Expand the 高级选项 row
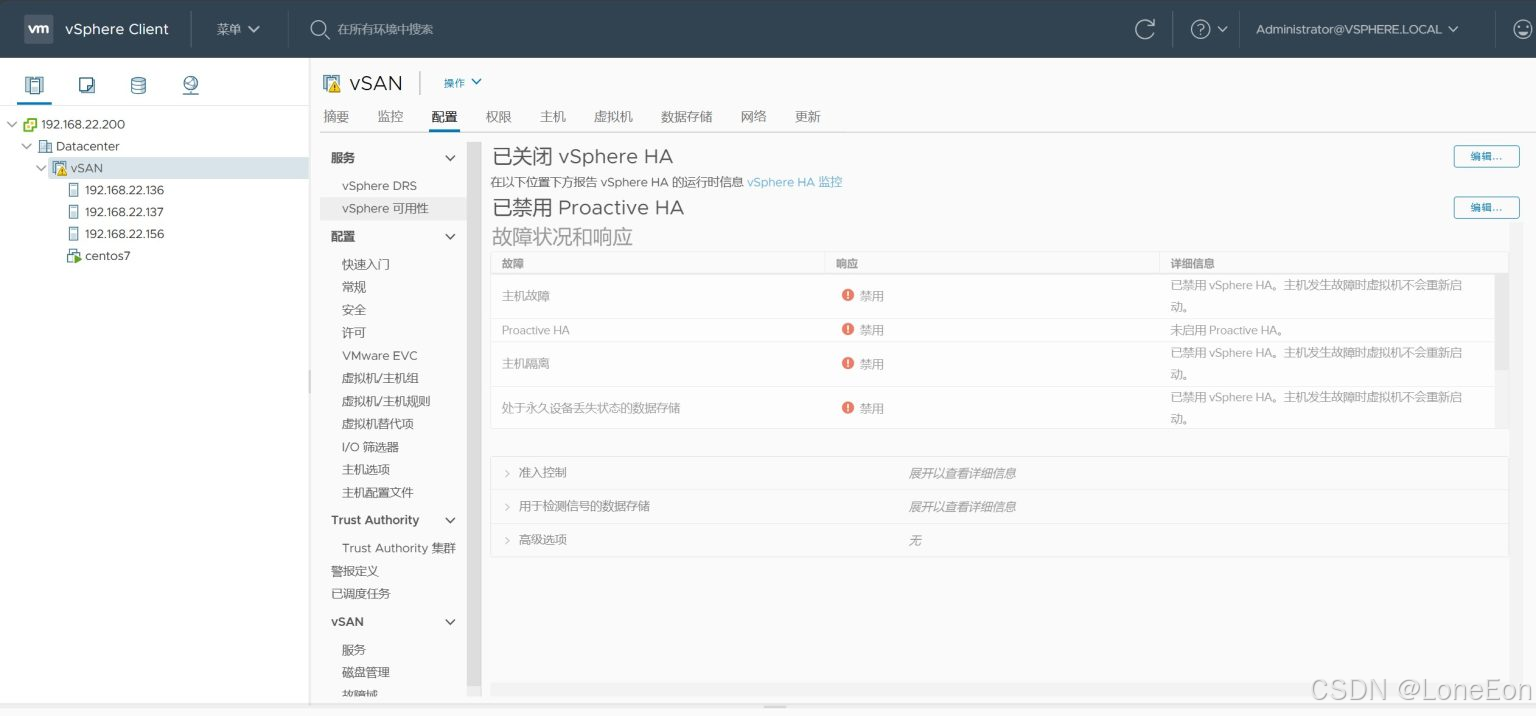 tap(507, 540)
